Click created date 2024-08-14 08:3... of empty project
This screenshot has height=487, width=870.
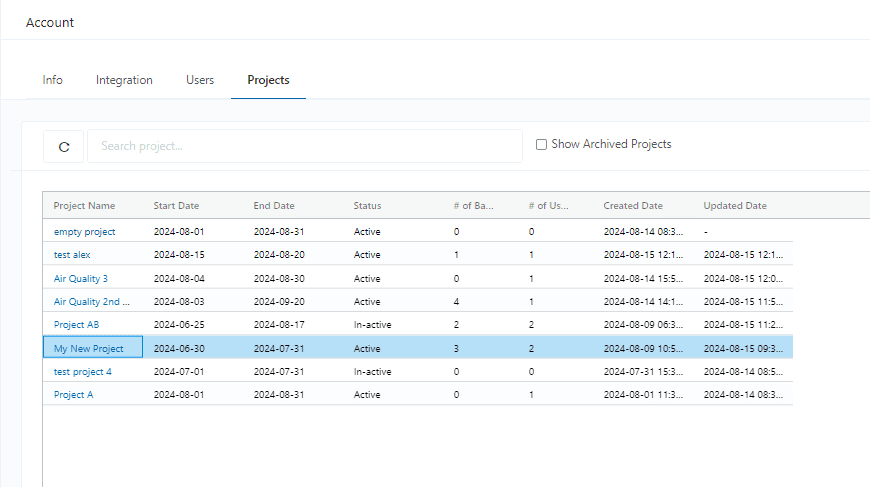point(644,232)
